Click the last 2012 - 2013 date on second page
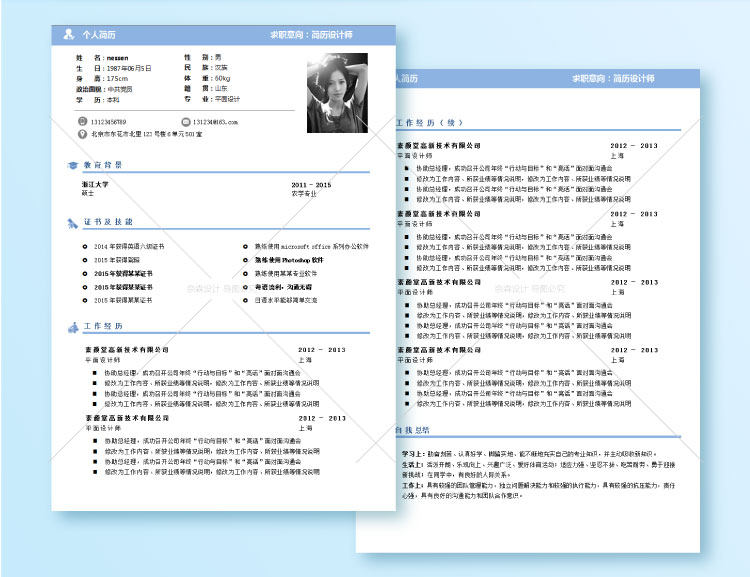Viewport: 750px width, 577px height. tap(634, 350)
